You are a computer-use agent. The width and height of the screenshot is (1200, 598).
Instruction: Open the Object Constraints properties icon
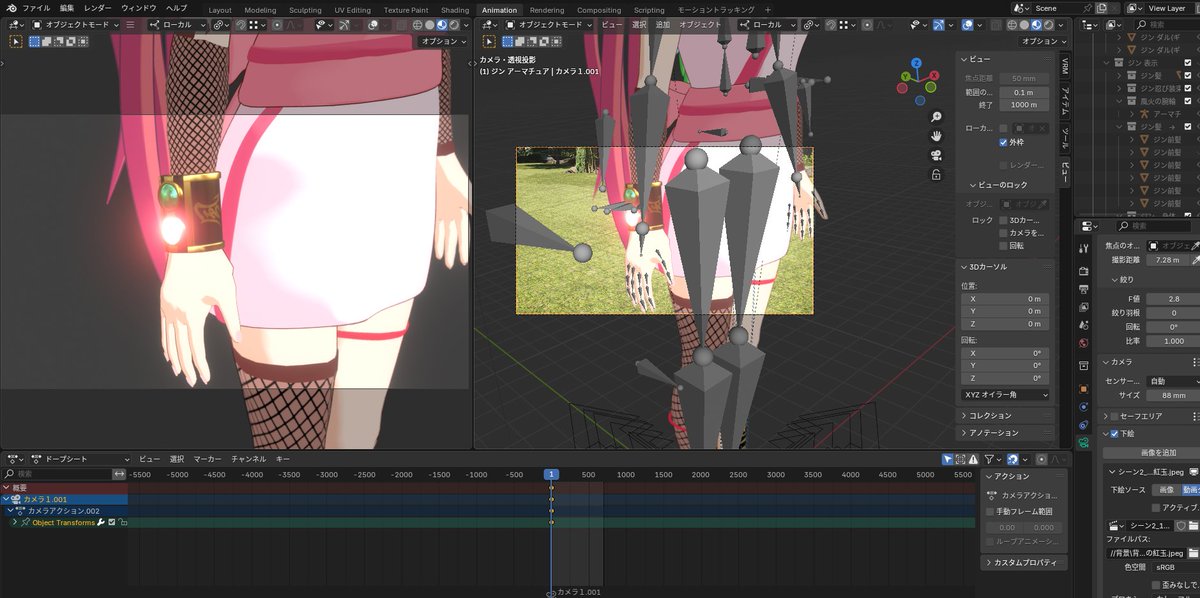(x=1084, y=425)
